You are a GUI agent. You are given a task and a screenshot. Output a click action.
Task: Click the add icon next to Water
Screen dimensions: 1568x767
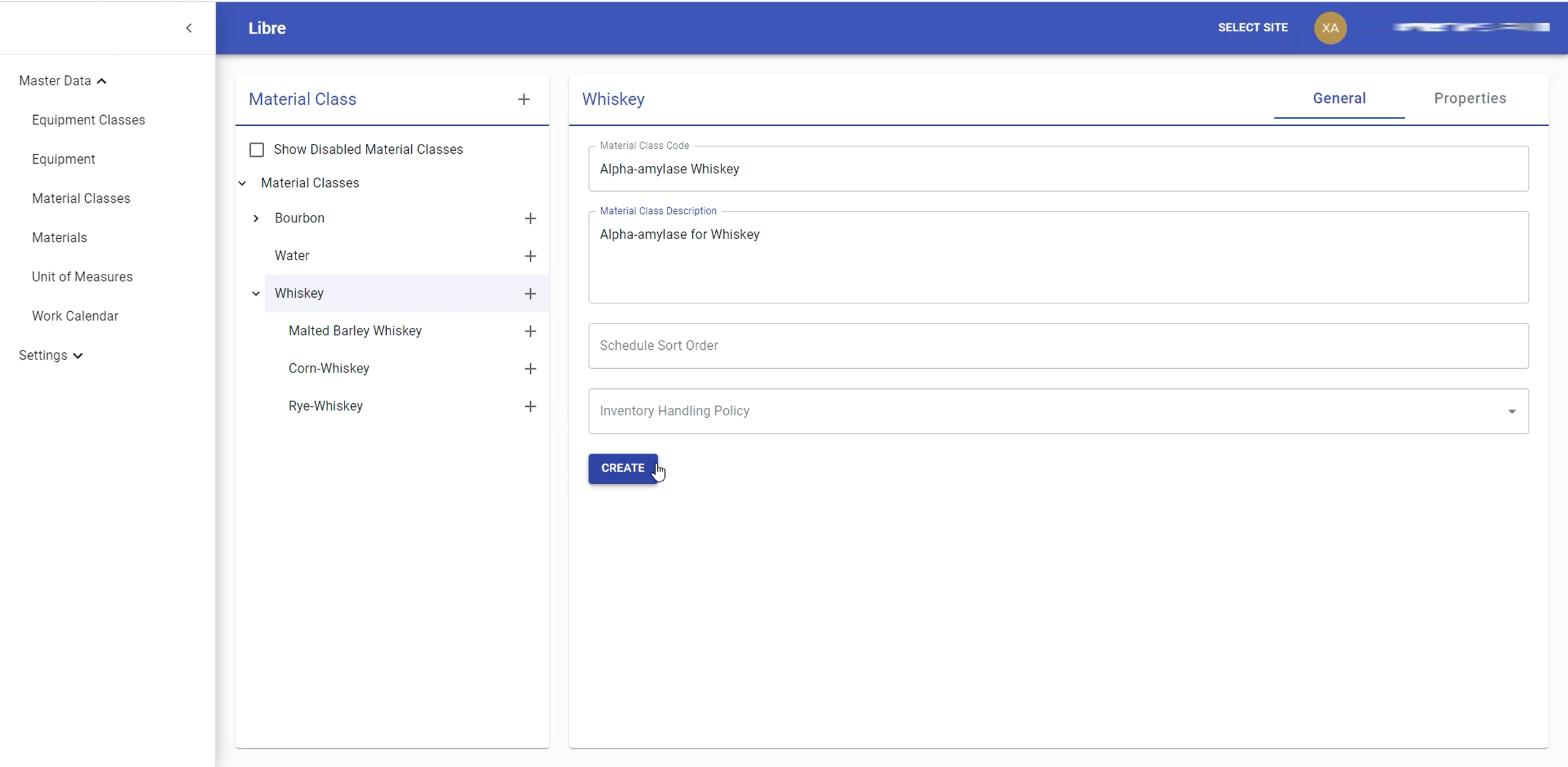[530, 256]
